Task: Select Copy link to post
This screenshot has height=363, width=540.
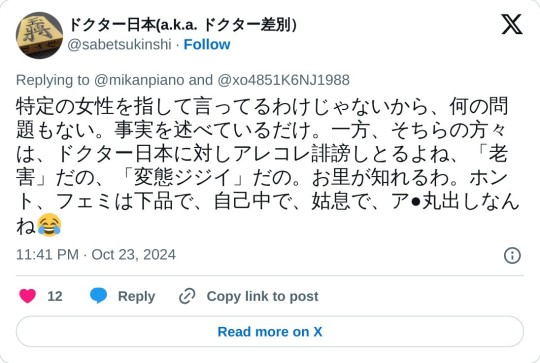Action: (x=262, y=296)
